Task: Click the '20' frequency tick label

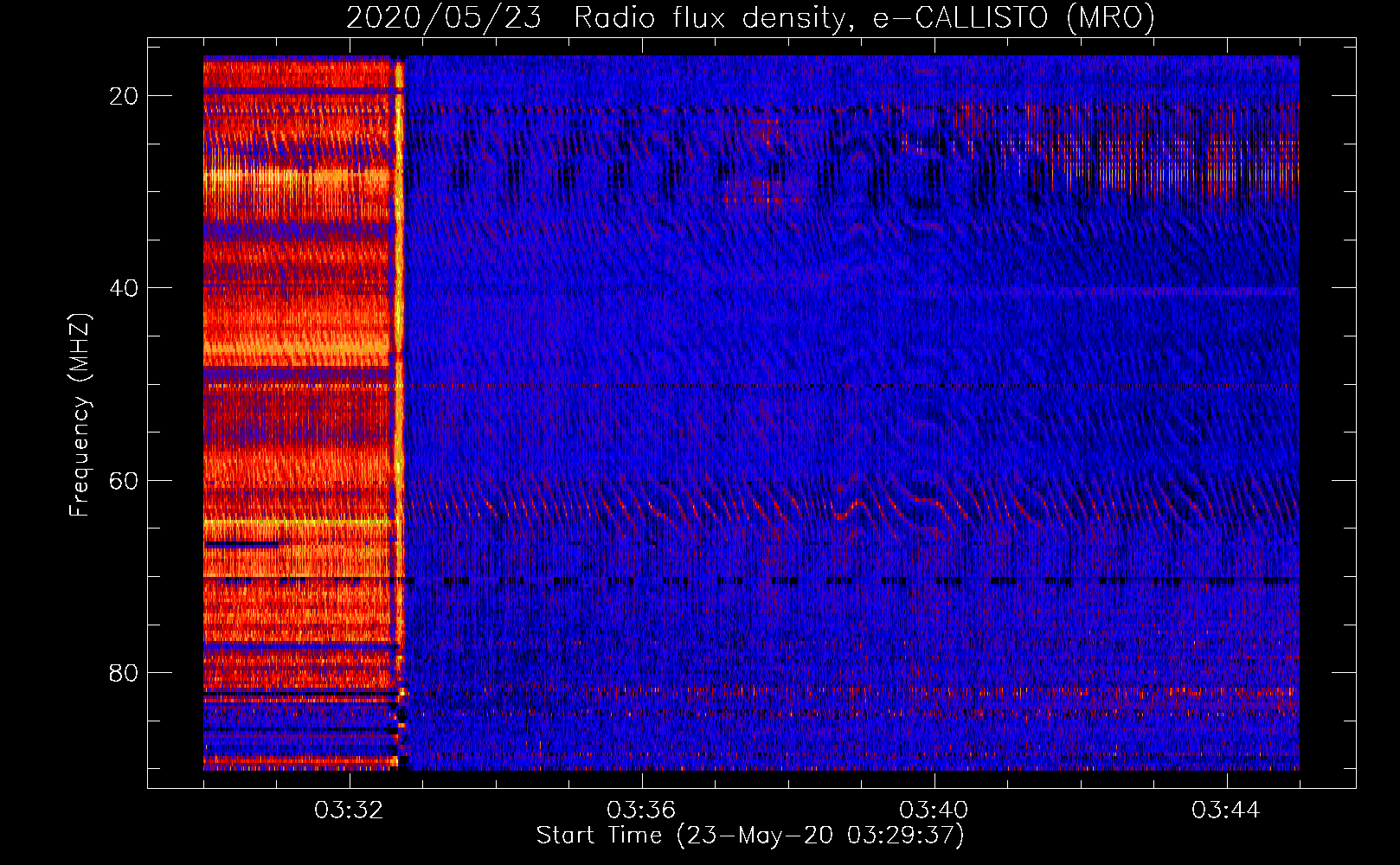Action: [124, 96]
